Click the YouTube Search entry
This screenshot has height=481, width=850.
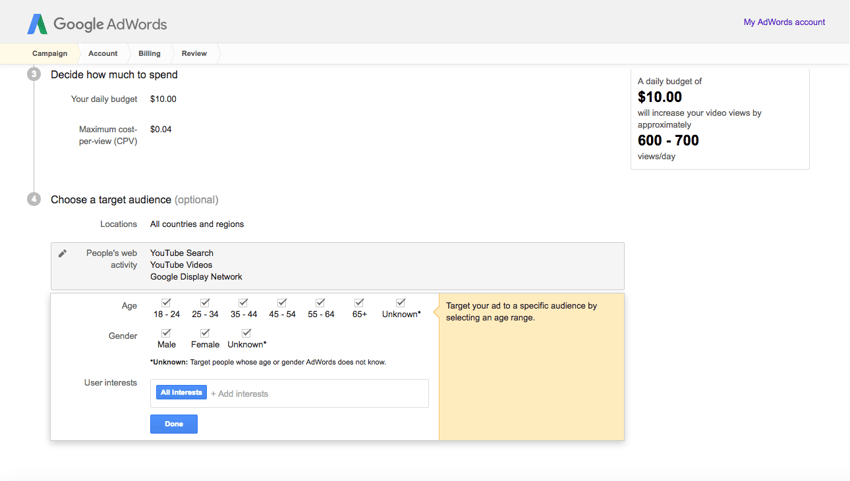click(182, 253)
